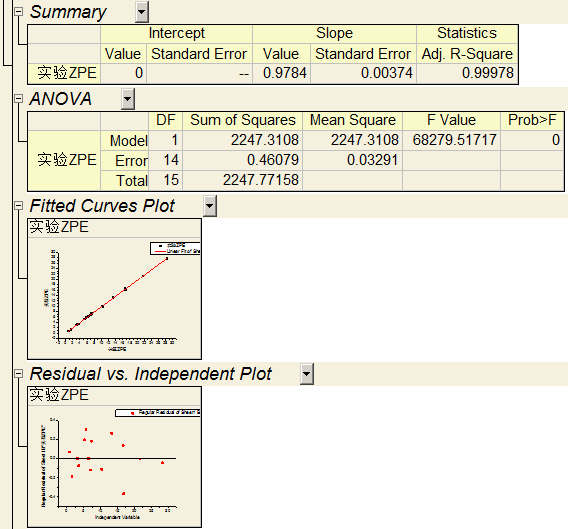Select the Slope column header

point(334,33)
